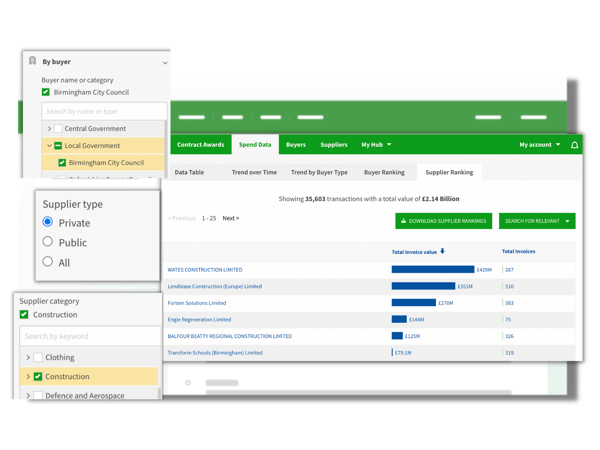Select the Supplier Ranking tab

pyautogui.click(x=449, y=172)
